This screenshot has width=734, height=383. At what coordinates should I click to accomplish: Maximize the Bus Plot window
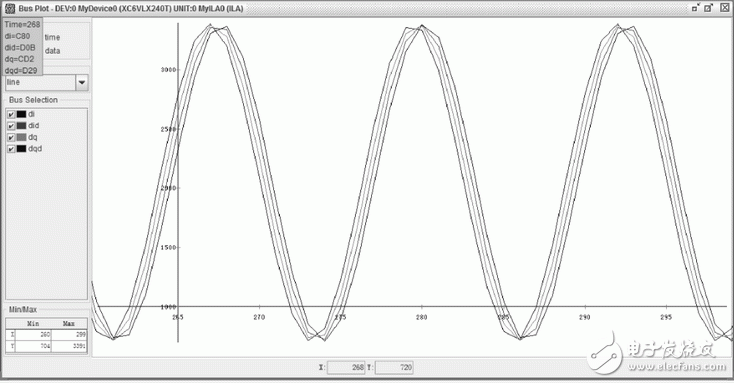709,8
